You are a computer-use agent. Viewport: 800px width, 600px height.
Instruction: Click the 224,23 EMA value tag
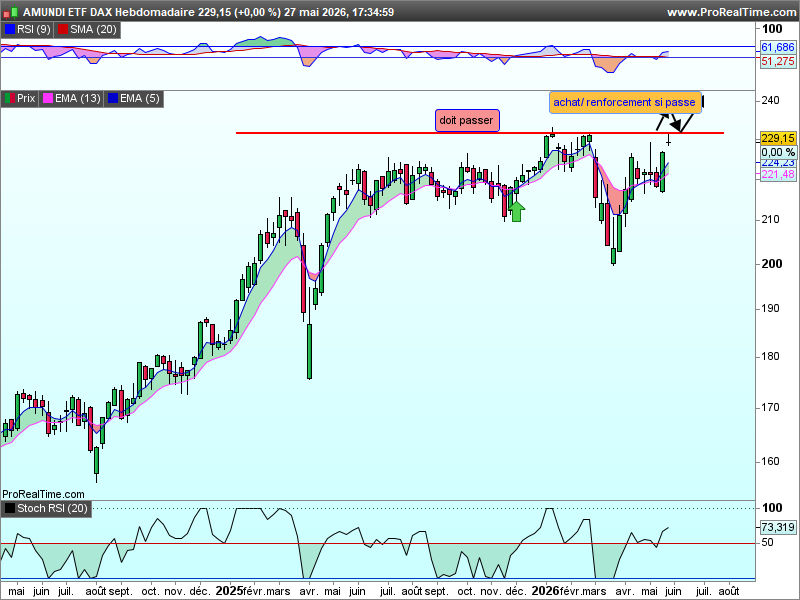[x=778, y=163]
